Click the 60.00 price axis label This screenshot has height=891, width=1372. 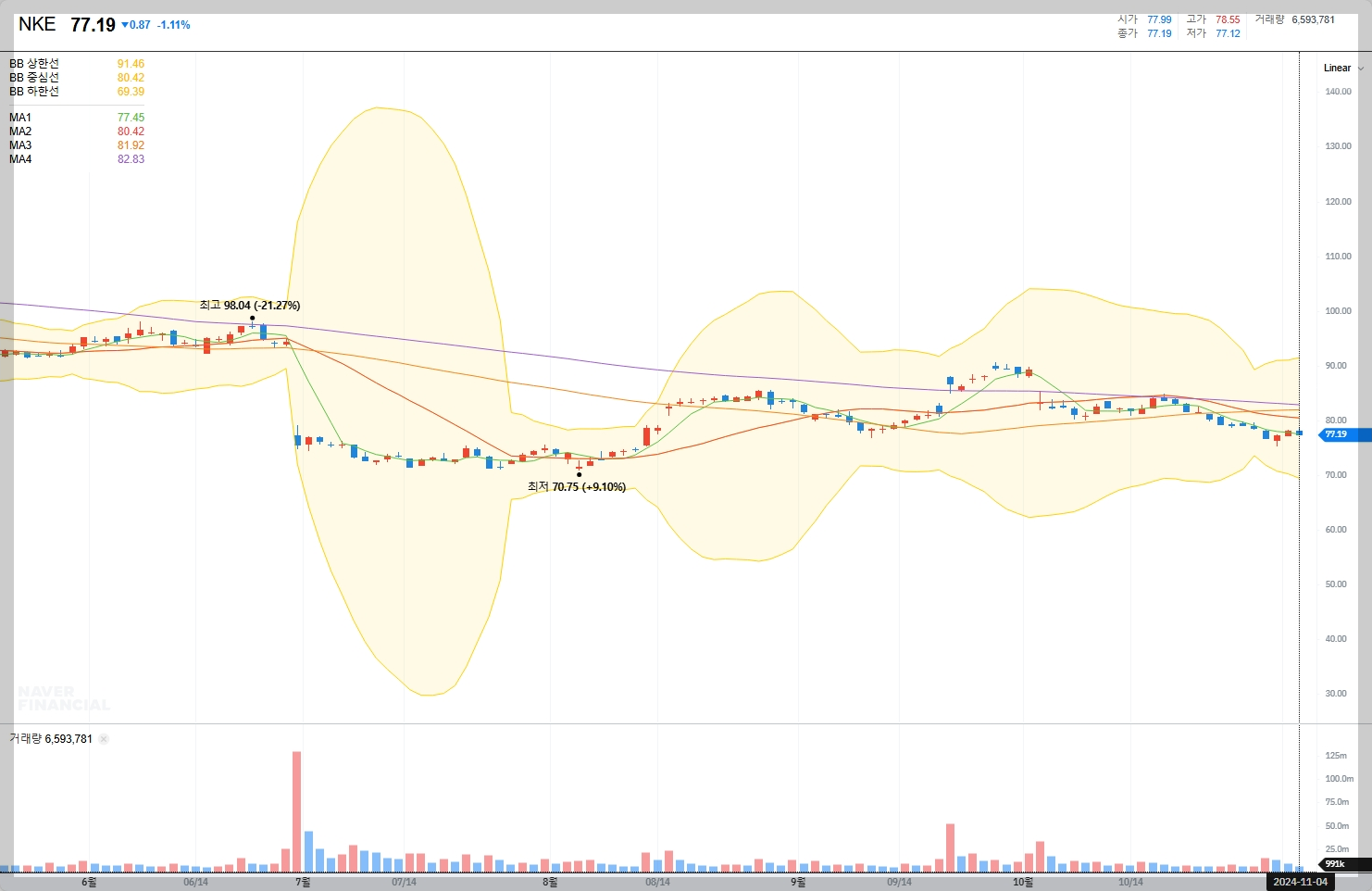(x=1336, y=530)
